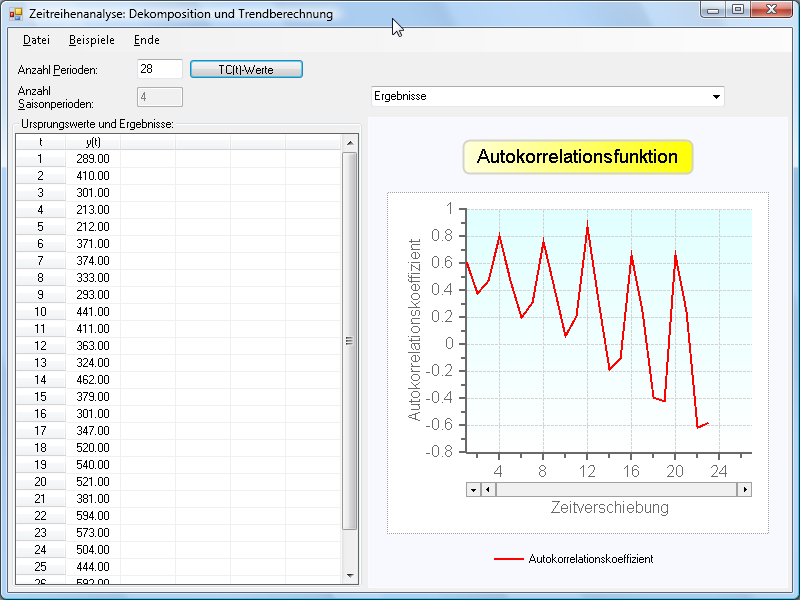
Task: Click the Ende menu item
Action: click(146, 40)
